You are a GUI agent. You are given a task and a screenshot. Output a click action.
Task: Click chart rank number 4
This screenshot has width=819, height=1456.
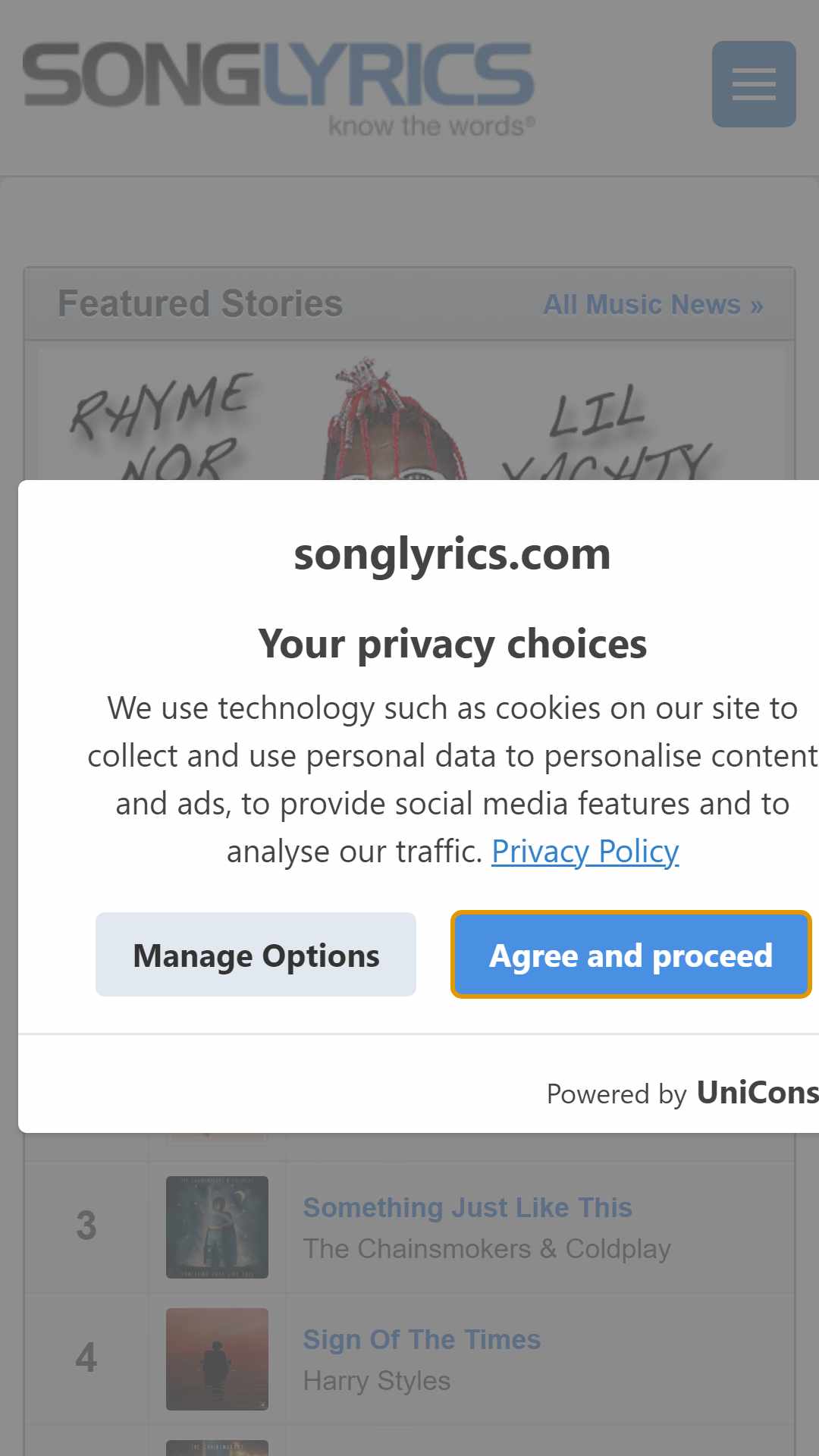point(86,1358)
